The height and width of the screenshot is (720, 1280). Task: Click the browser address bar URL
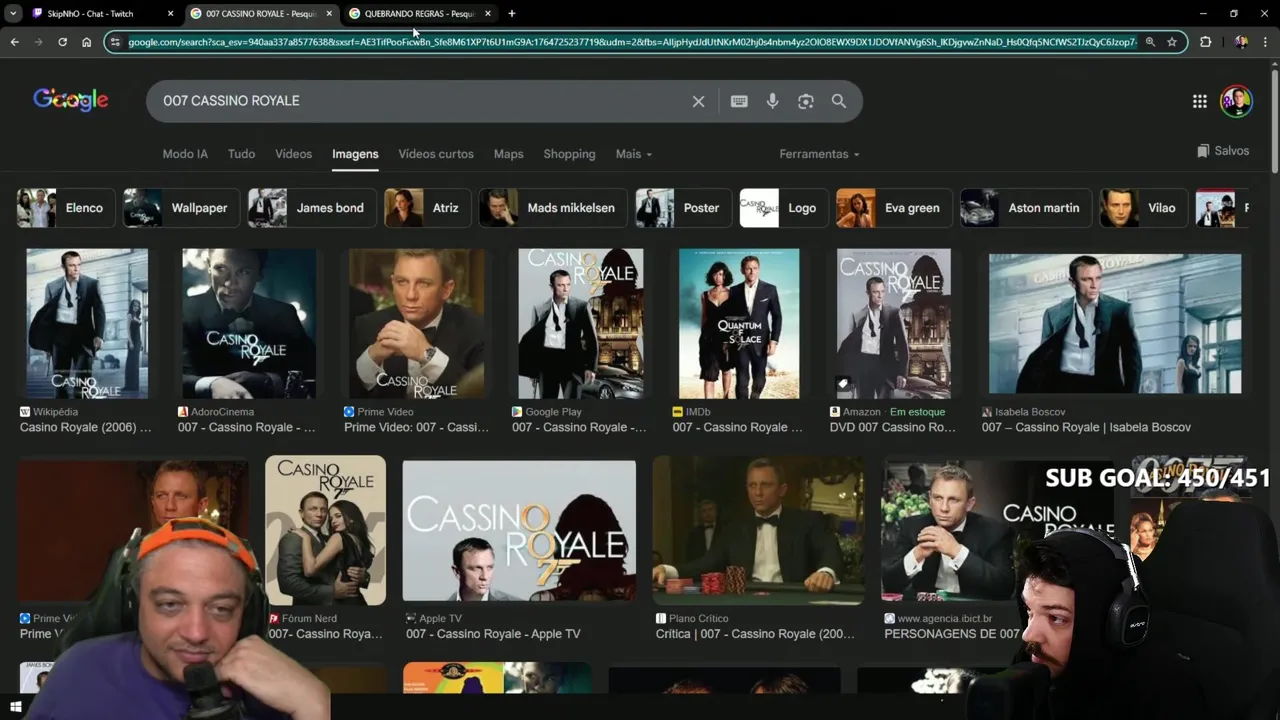[x=632, y=42]
